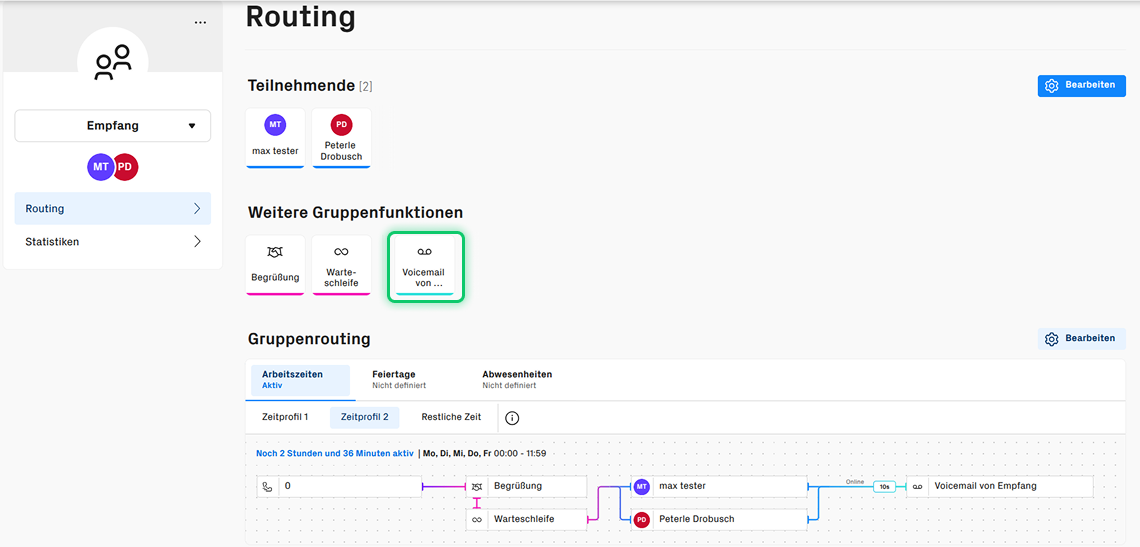This screenshot has width=1140, height=547.
Task: Switch to the Abwesenheiten tab
Action: click(517, 380)
